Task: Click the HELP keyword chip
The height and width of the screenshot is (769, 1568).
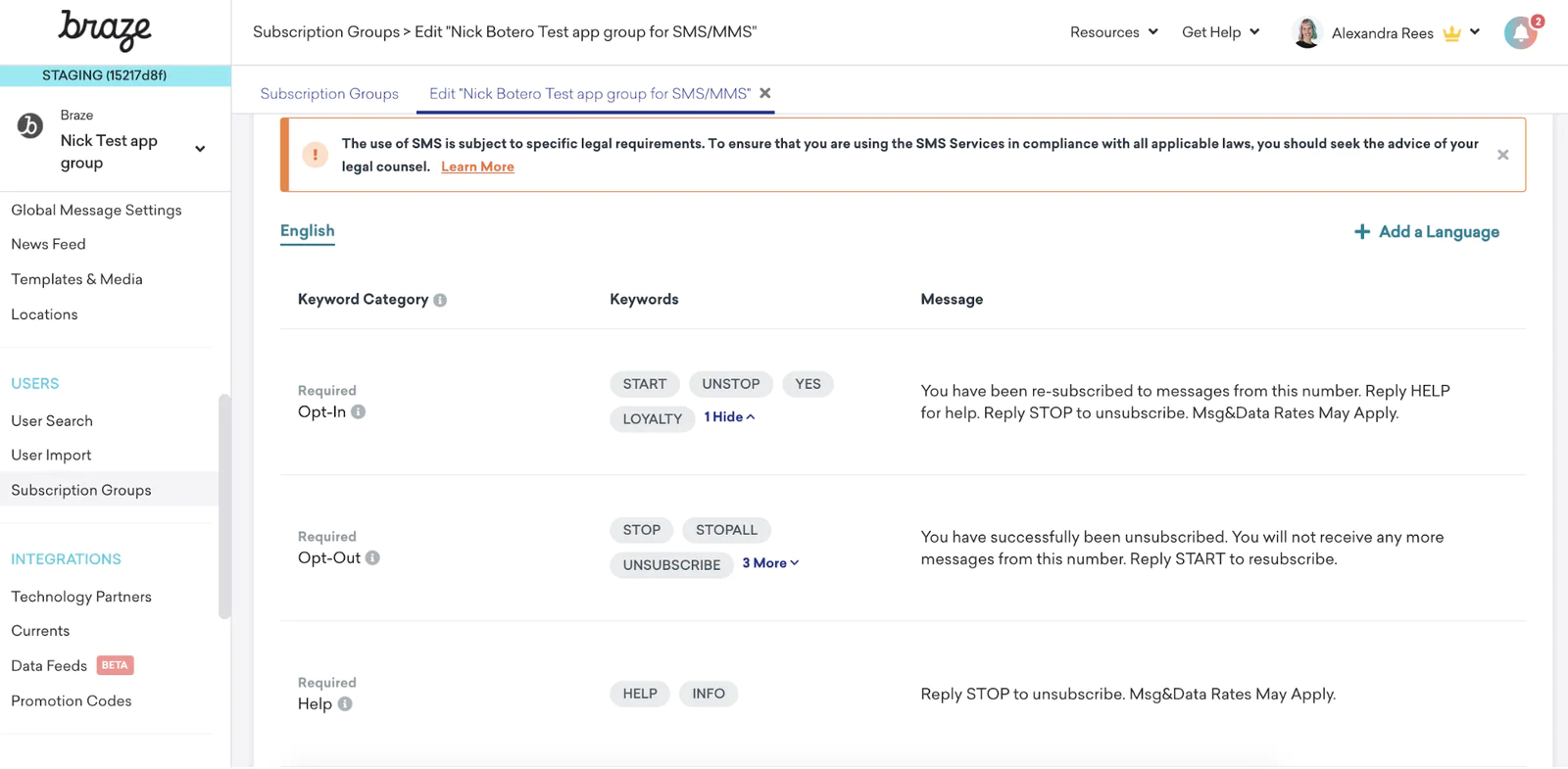Action: [x=640, y=694]
